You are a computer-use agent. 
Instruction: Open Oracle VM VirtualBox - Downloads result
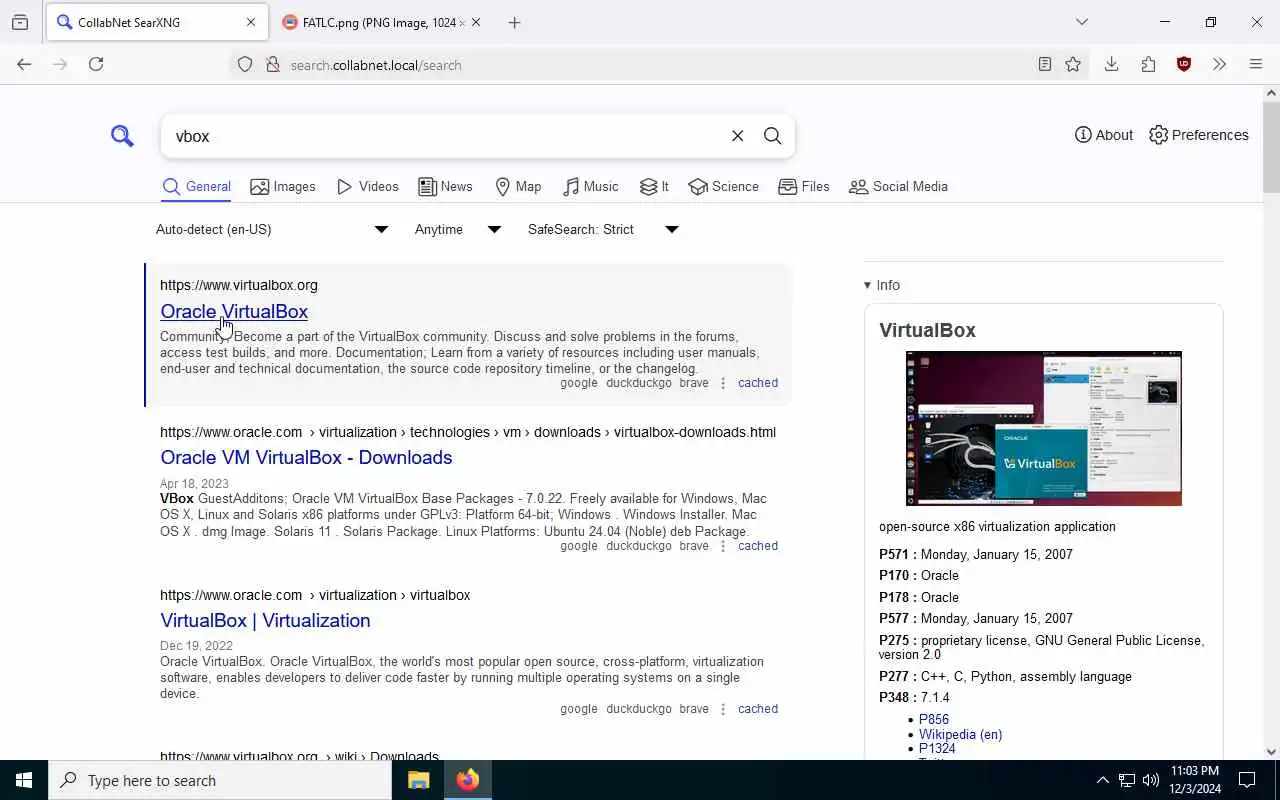(x=306, y=458)
